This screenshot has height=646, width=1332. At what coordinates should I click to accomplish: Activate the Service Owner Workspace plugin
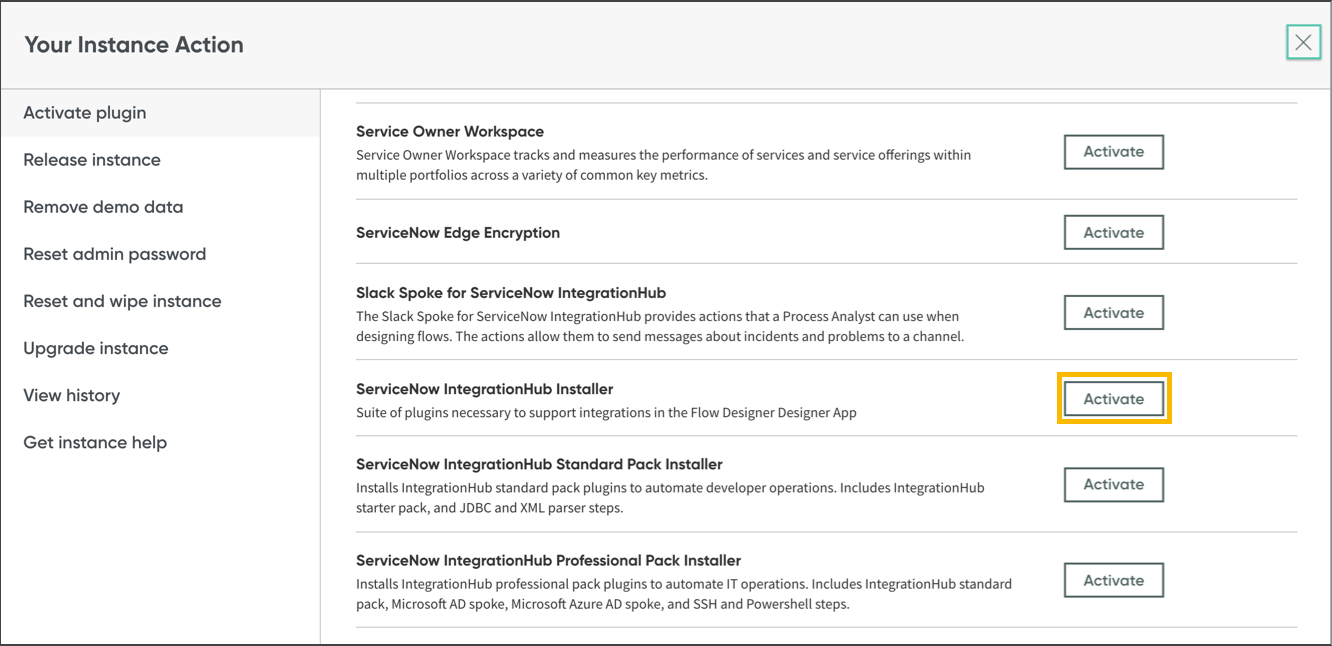click(x=1113, y=151)
